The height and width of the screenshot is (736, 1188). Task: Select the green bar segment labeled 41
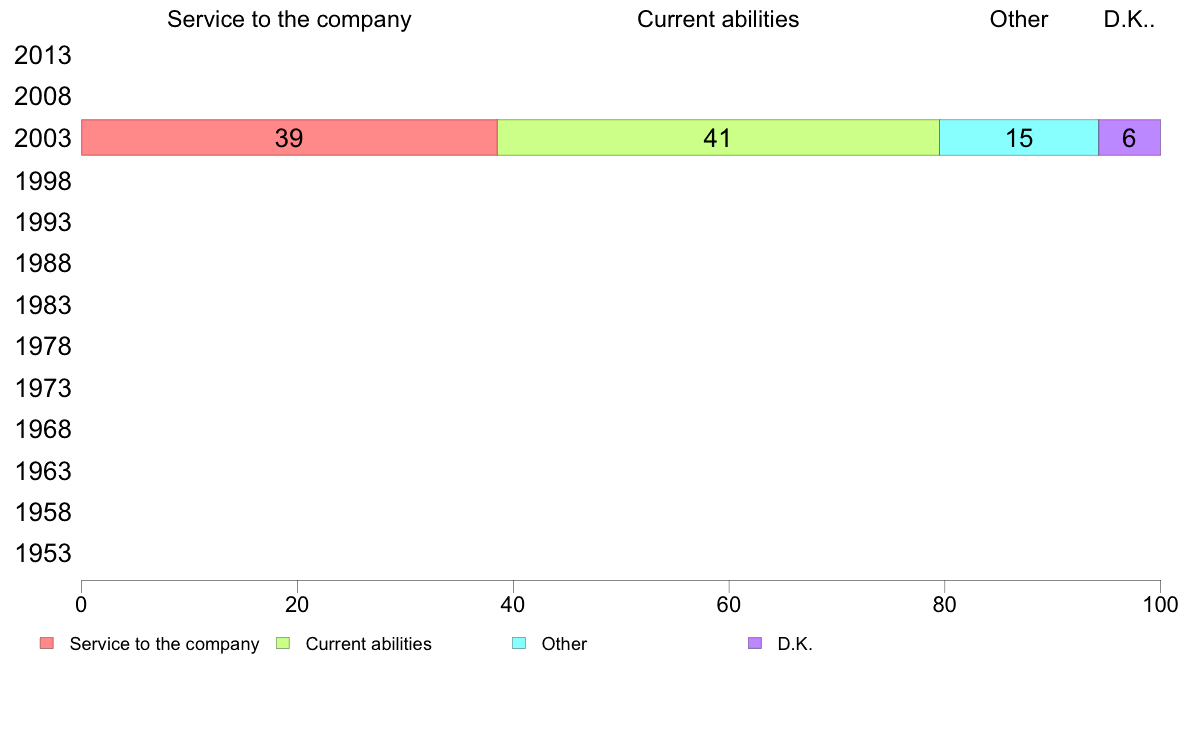(x=718, y=138)
